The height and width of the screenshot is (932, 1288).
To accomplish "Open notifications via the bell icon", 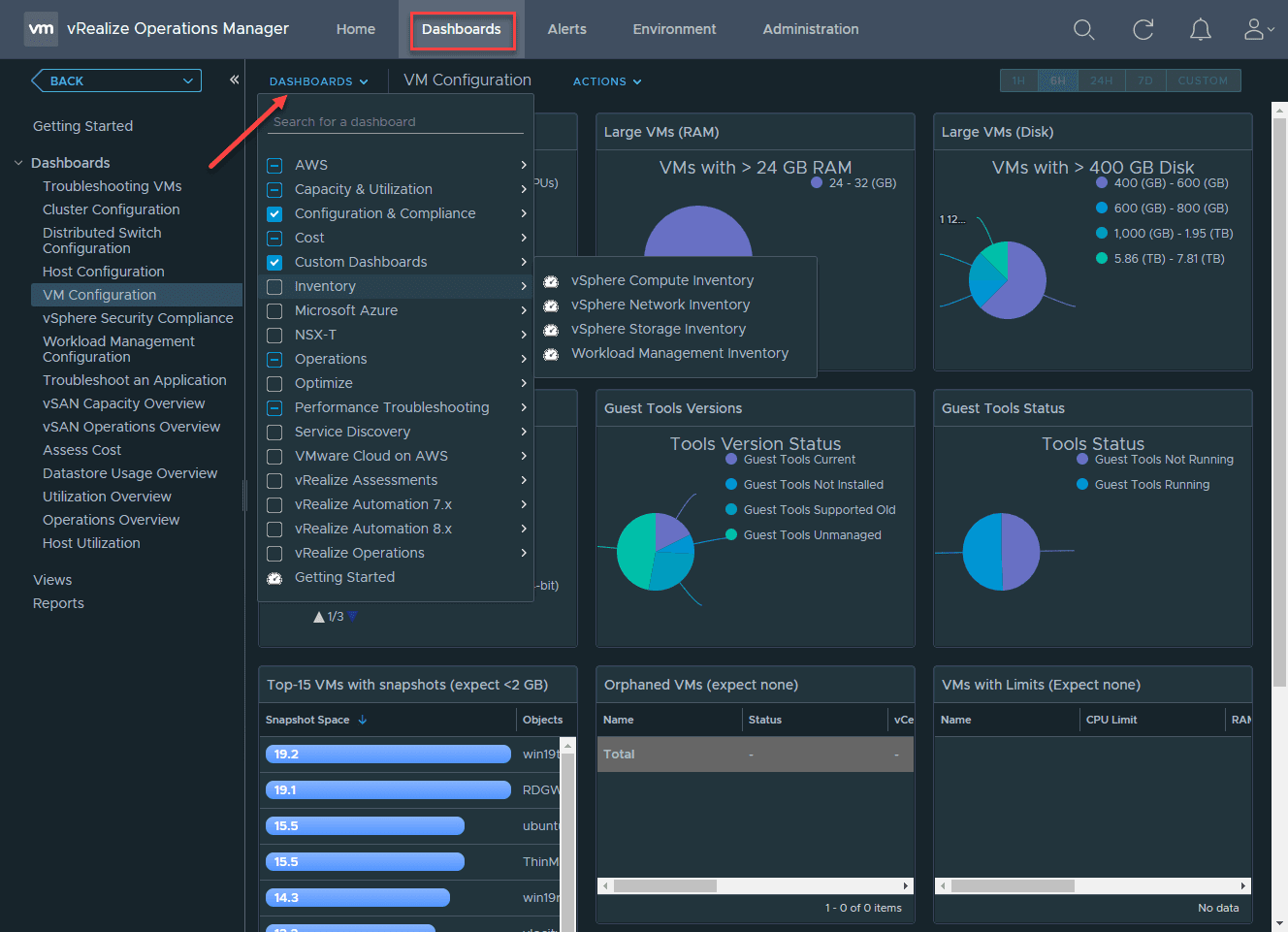I will [x=1201, y=29].
